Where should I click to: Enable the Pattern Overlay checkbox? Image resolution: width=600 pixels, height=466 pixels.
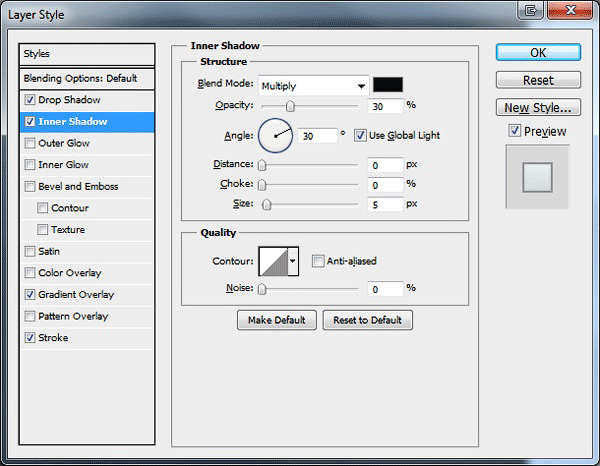30,316
